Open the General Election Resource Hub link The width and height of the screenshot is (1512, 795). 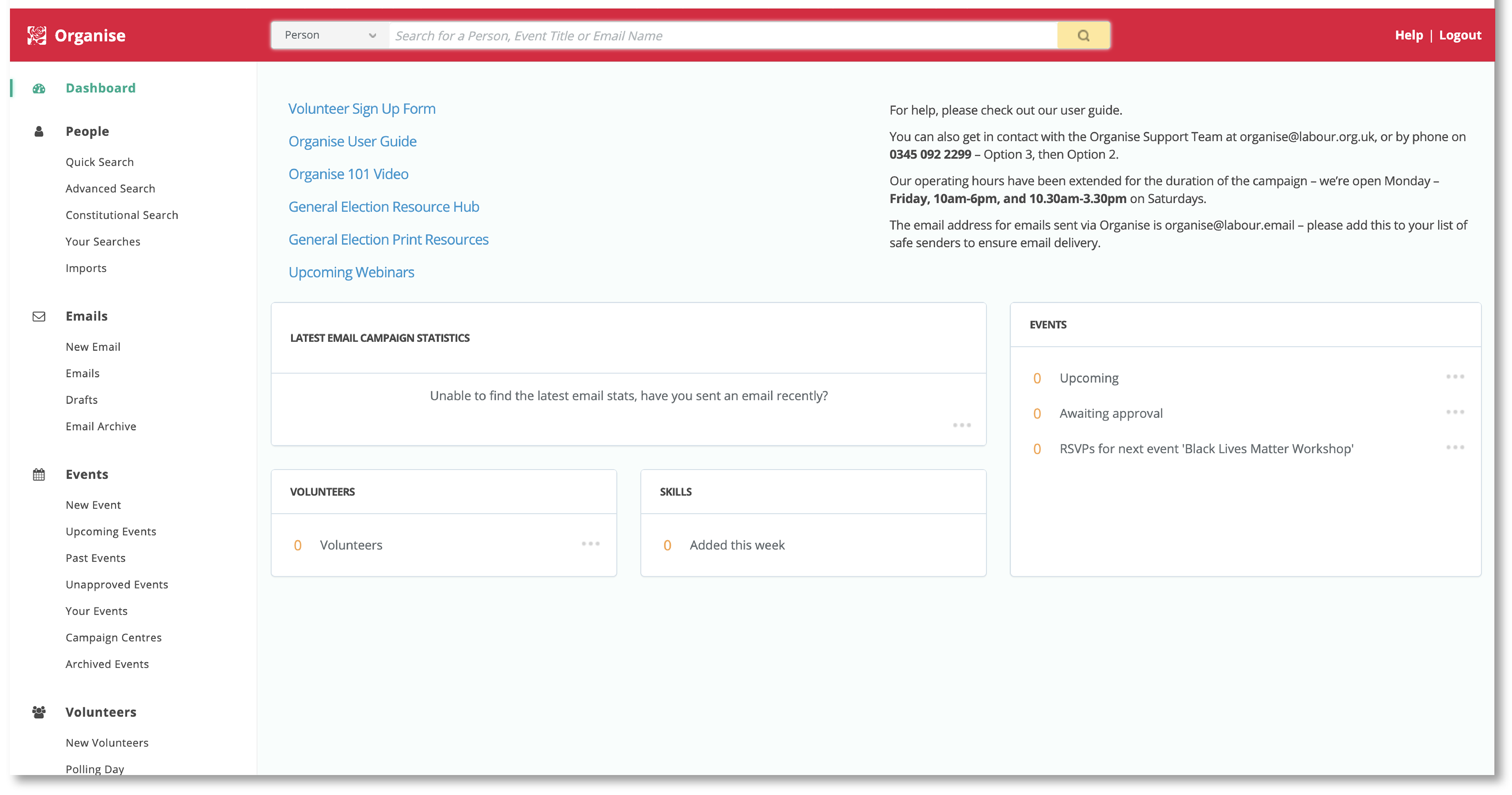click(x=384, y=207)
